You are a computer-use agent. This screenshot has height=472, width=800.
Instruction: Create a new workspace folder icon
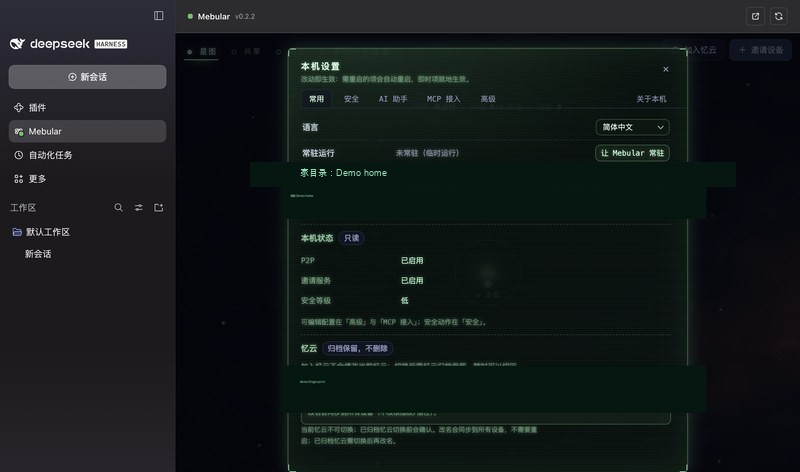click(159, 208)
